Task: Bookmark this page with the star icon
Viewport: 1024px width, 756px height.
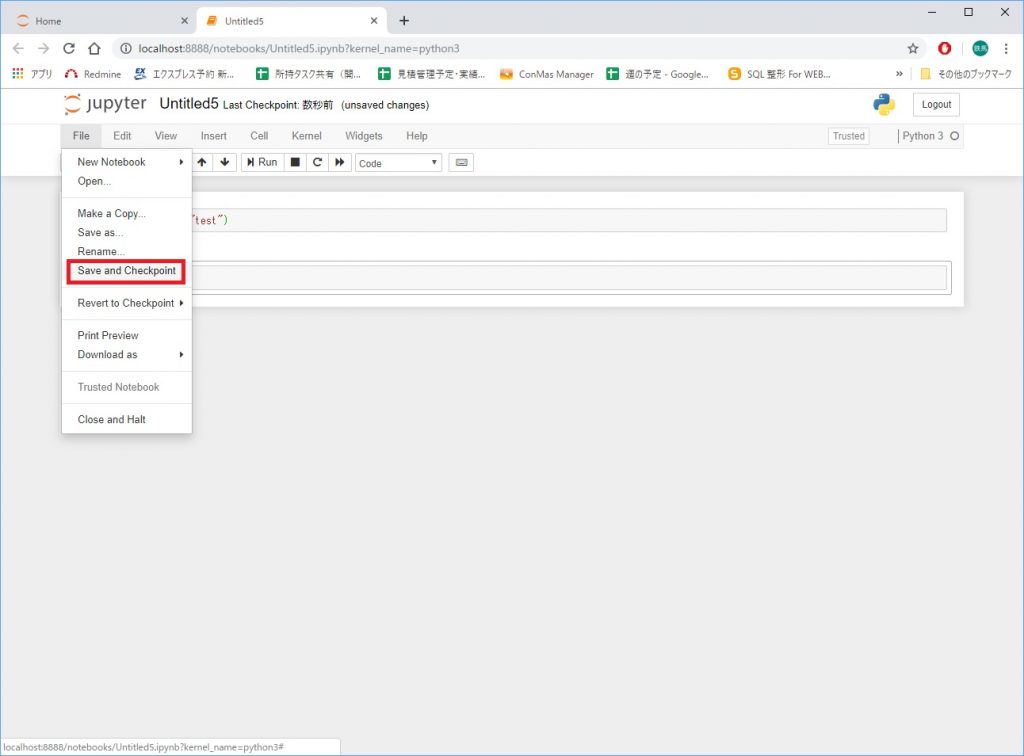Action: coord(912,48)
